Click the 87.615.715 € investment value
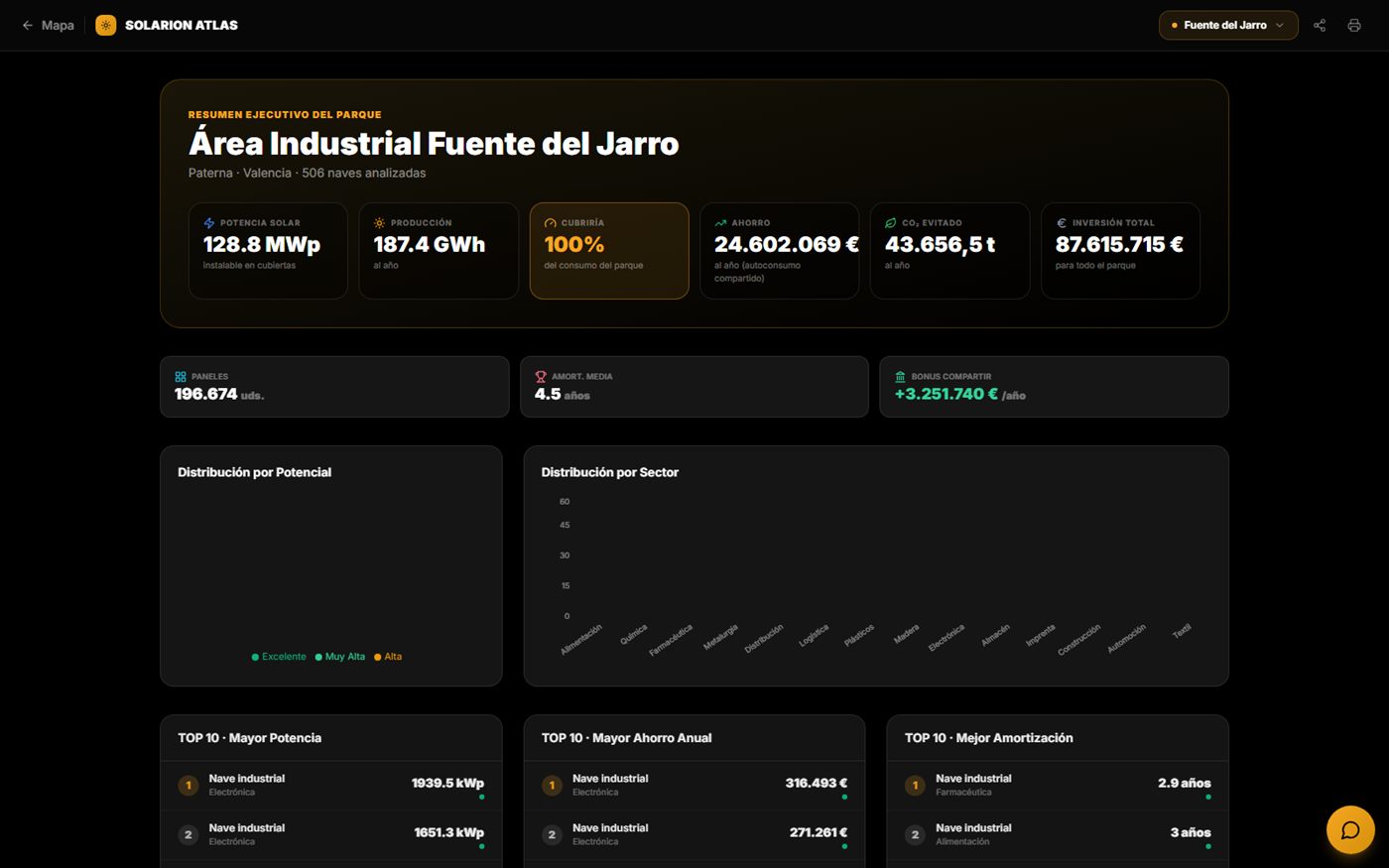Screen dimensions: 1389x868 1119,244
